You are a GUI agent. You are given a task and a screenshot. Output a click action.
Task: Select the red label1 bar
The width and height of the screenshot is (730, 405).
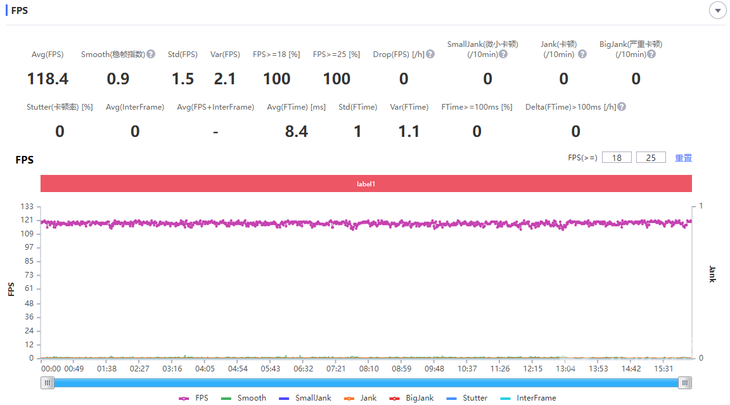[366, 184]
